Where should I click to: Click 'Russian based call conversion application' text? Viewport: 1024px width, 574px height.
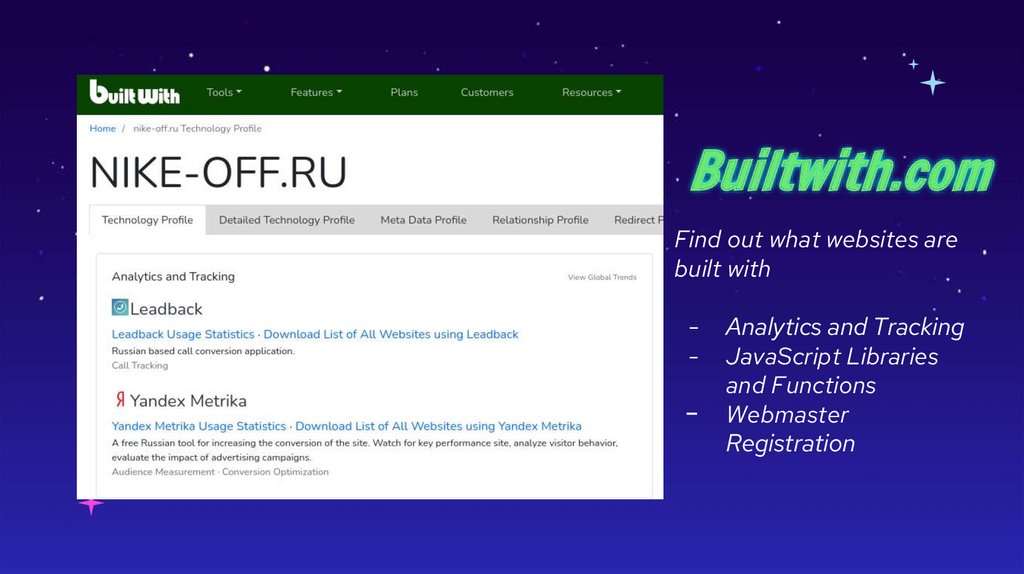203,351
